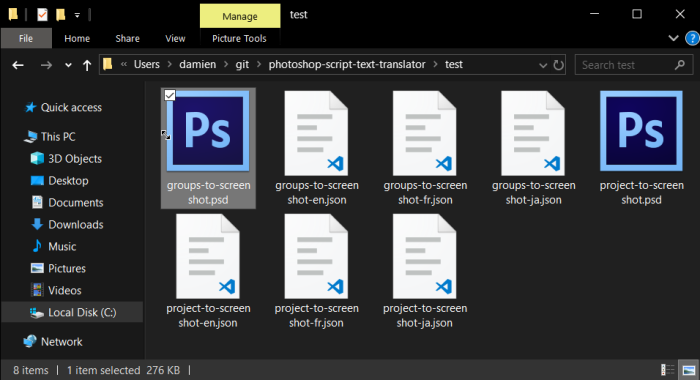The height and width of the screenshot is (380, 700).
Task: Expand subfolders arrow after damien
Action: [226, 64]
